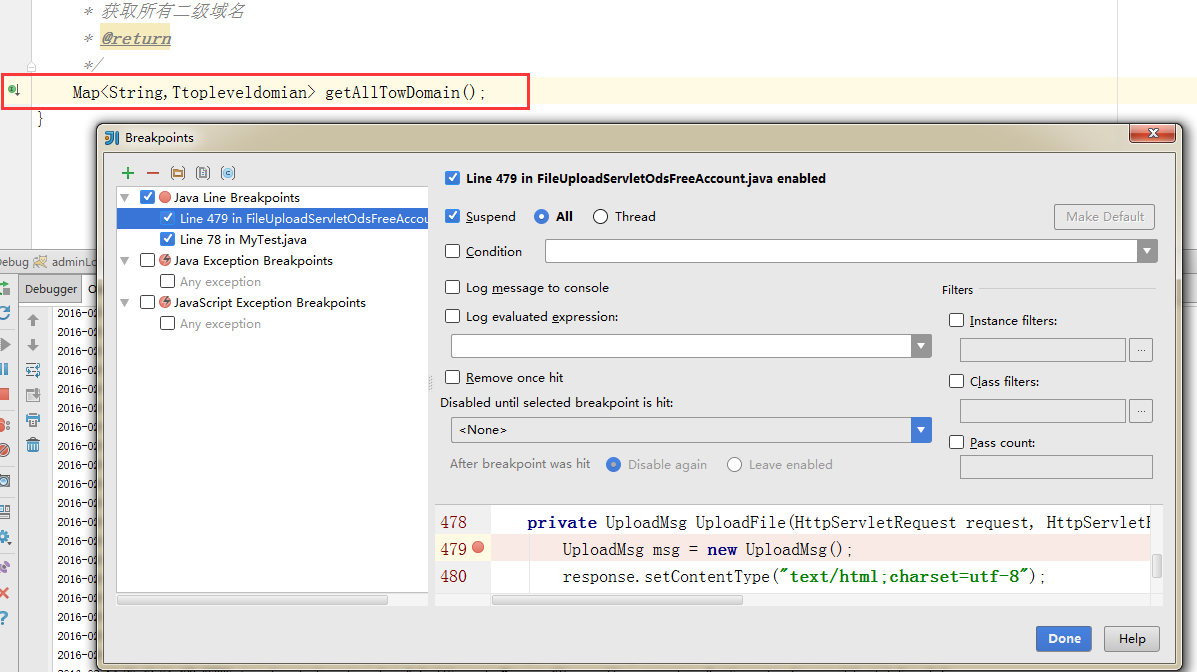Enable Remove once hit checkbox
This screenshot has width=1197, height=672.
coord(453,377)
